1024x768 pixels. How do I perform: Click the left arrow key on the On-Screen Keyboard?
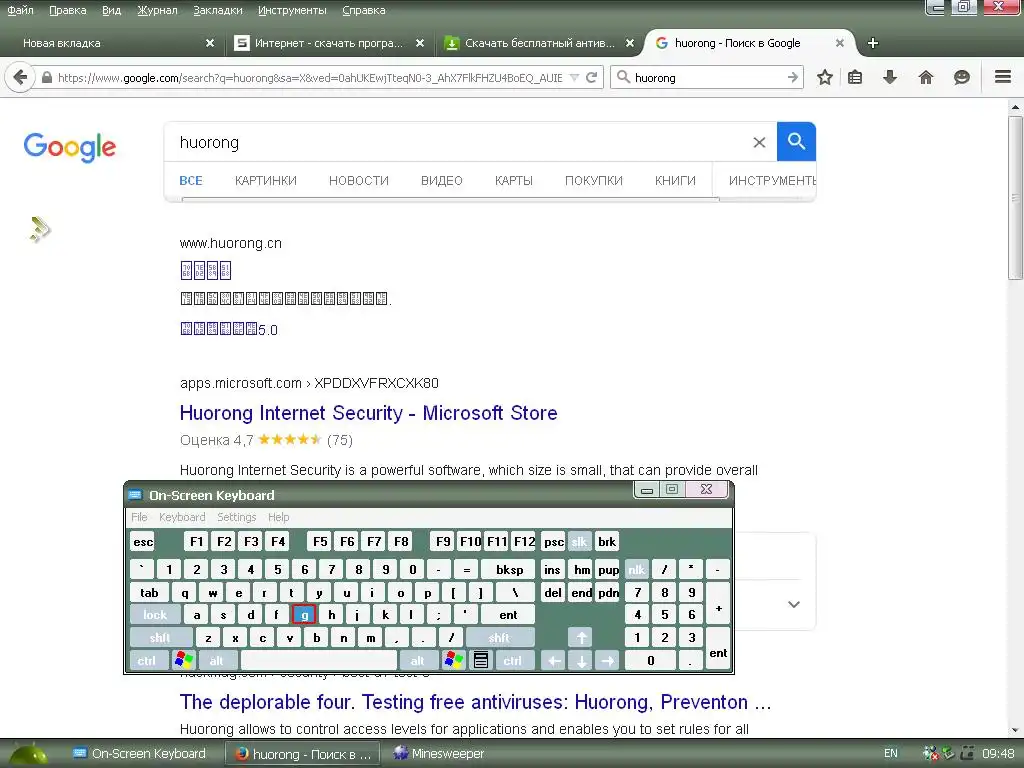click(x=553, y=660)
